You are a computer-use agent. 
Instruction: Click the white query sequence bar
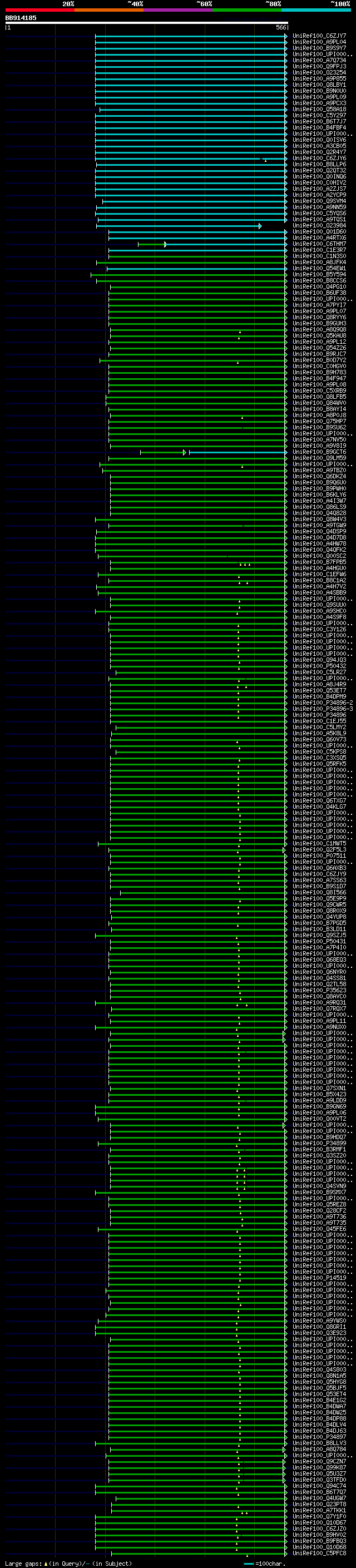pos(147,22)
